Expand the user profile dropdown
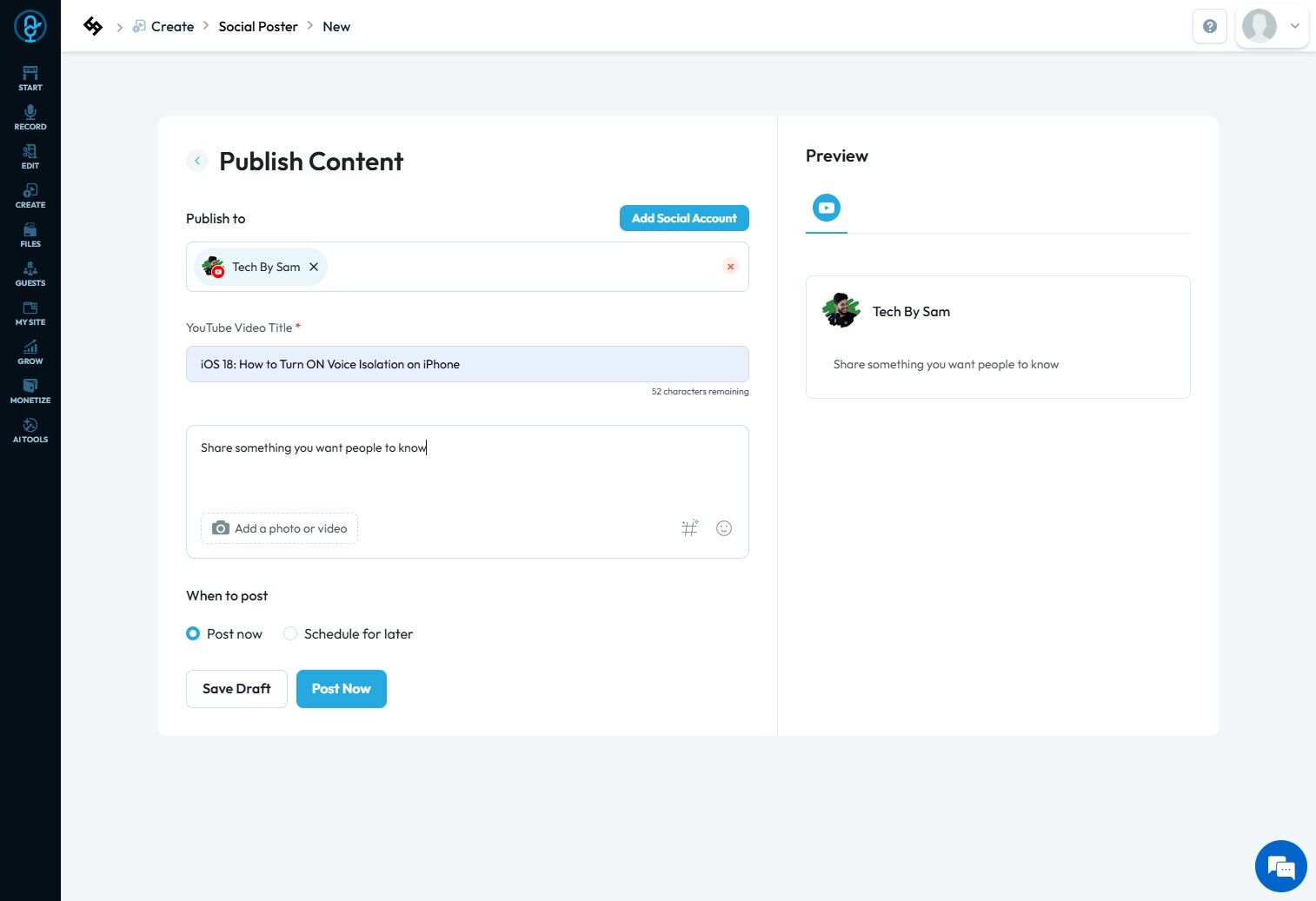The height and width of the screenshot is (901, 1316). (x=1294, y=26)
